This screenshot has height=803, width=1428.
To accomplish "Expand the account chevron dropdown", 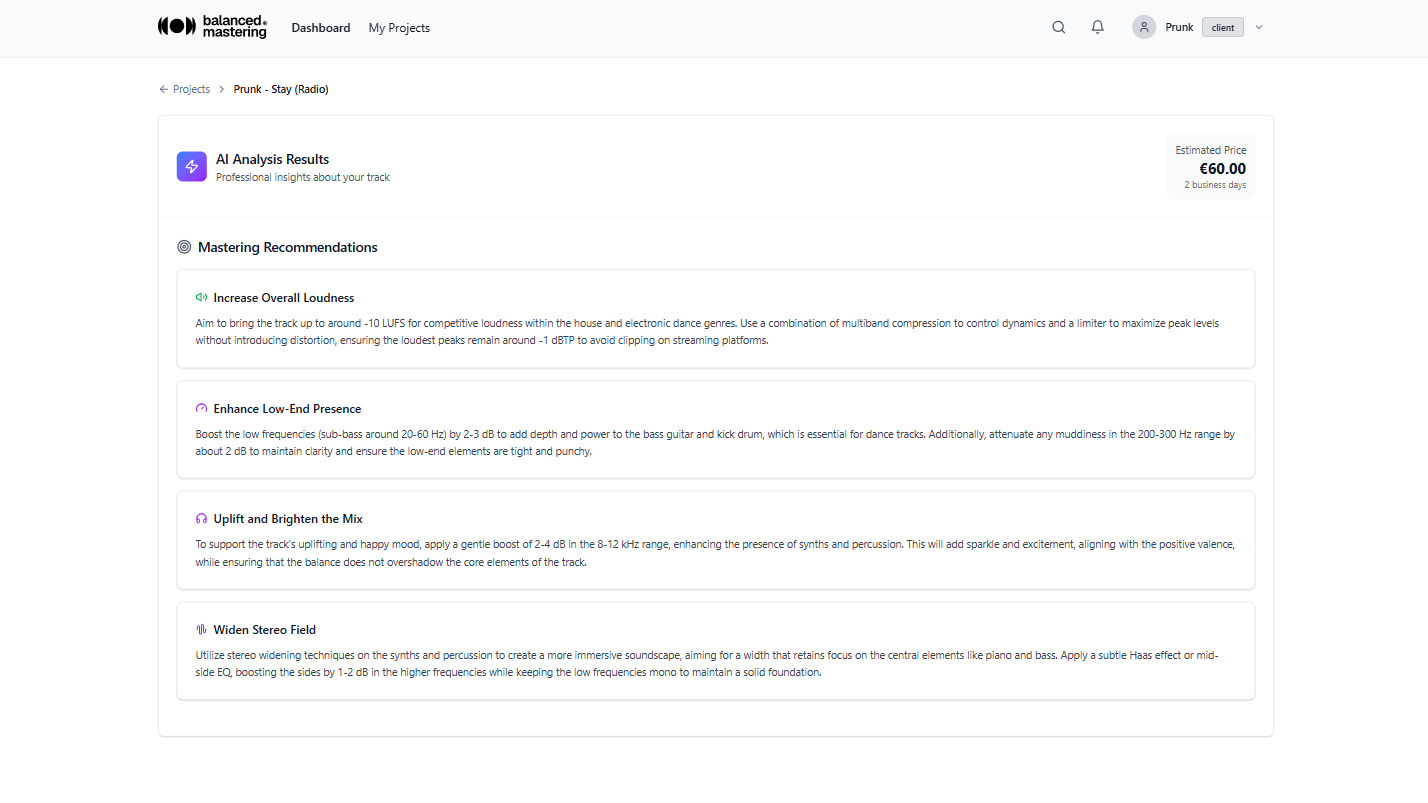I will pos(1258,27).
